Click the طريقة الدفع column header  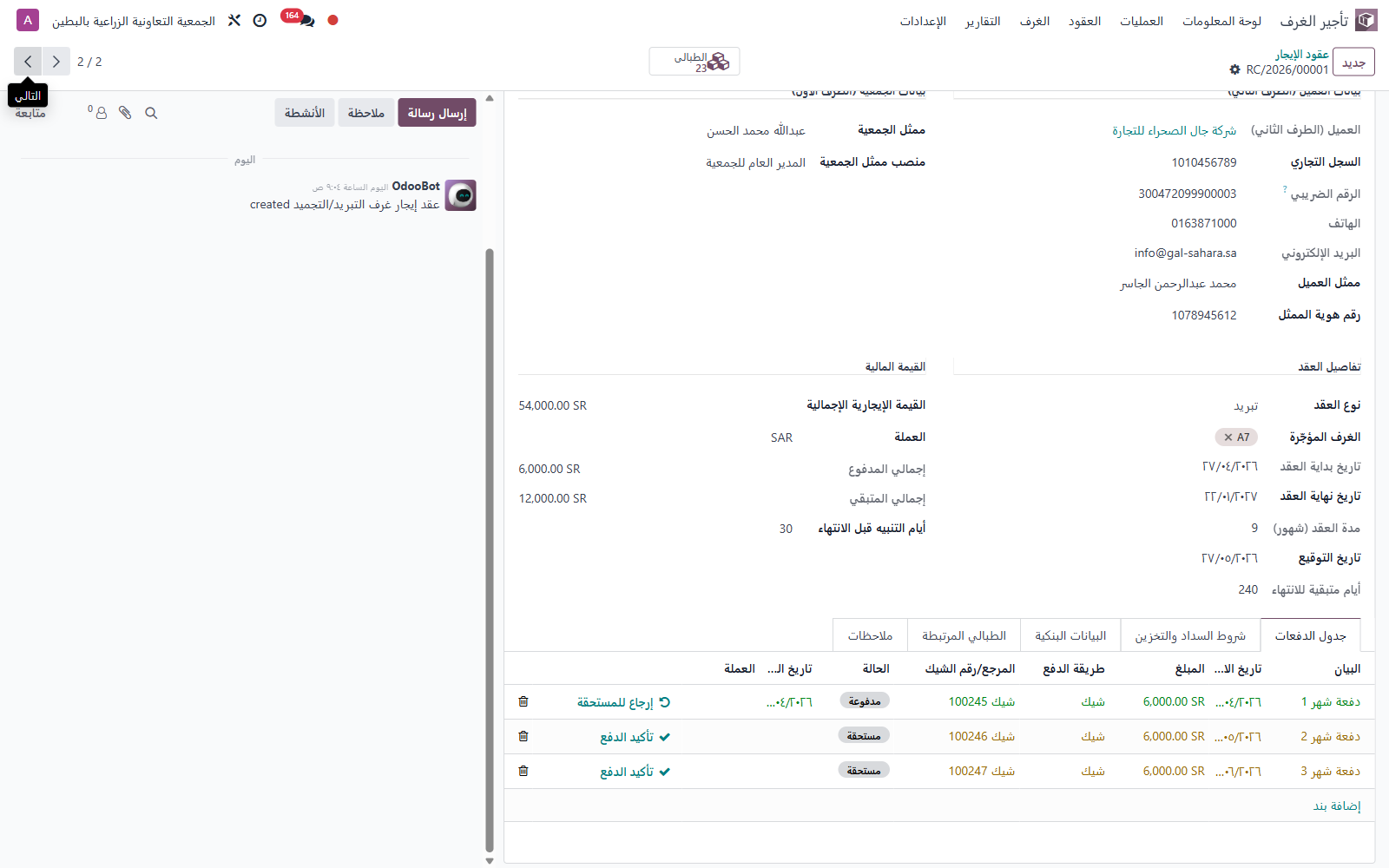click(x=1074, y=668)
